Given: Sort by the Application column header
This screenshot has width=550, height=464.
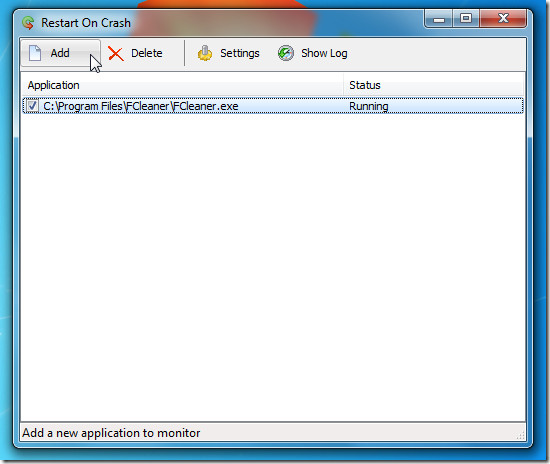Looking at the screenshot, I should point(182,85).
